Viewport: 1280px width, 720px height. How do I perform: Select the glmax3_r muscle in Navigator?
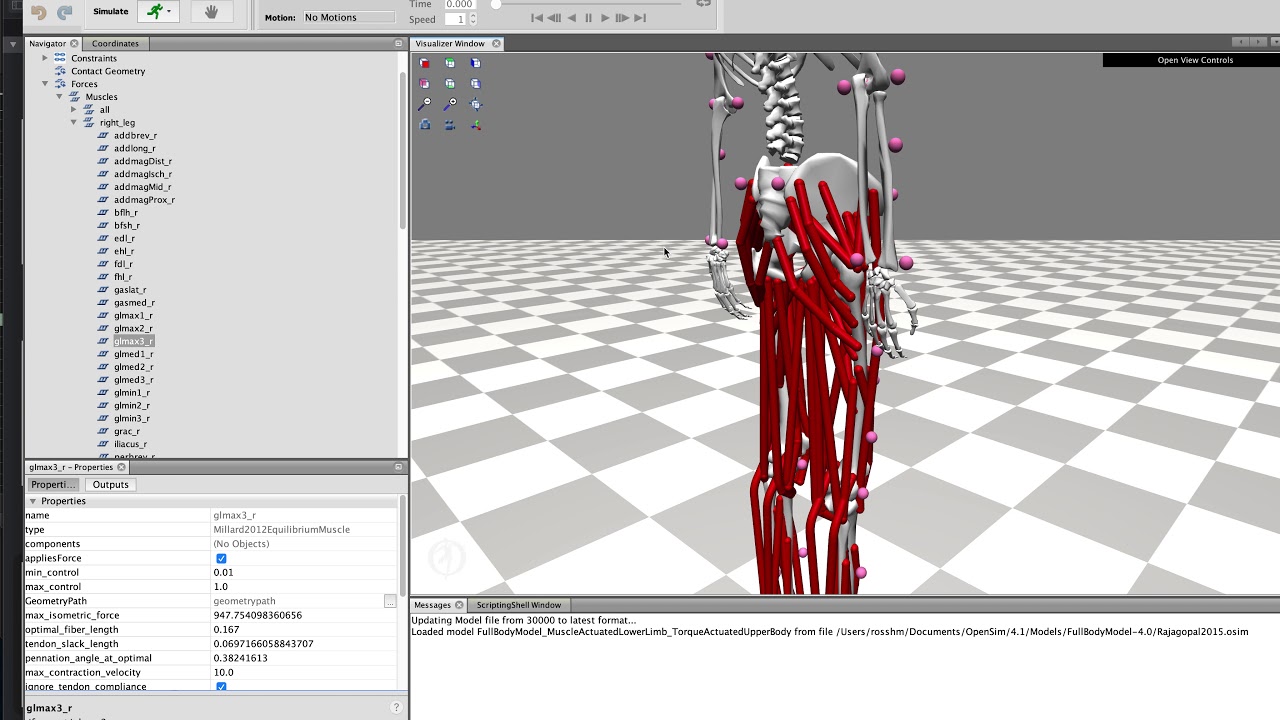[x=133, y=341]
